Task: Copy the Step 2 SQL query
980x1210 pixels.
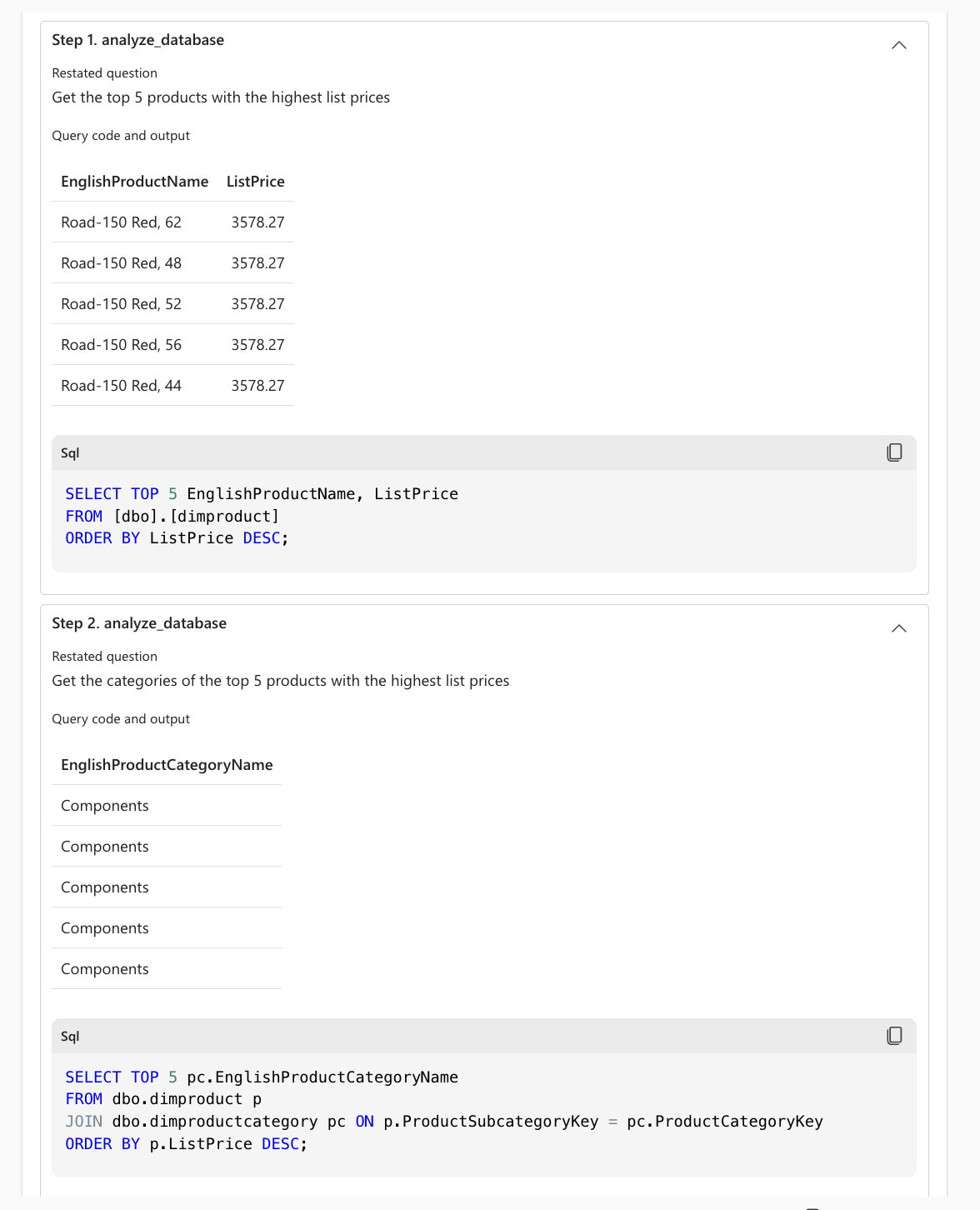Action: point(894,1036)
